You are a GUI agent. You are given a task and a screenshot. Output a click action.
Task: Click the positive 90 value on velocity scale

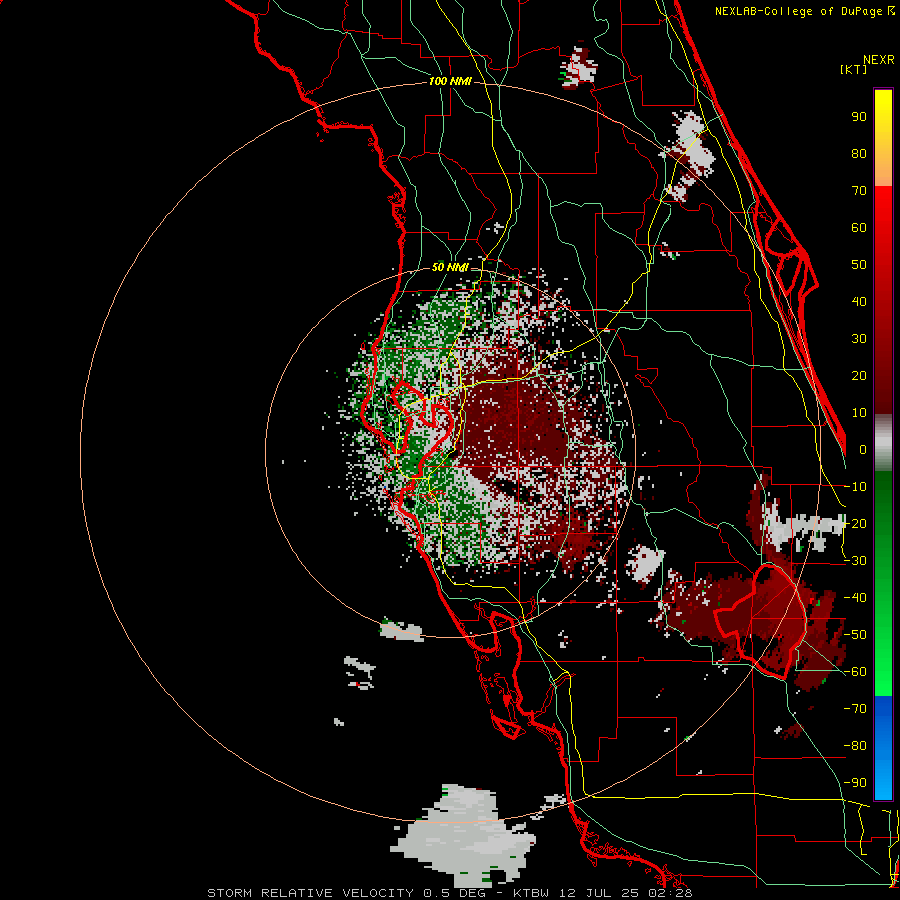point(859,116)
